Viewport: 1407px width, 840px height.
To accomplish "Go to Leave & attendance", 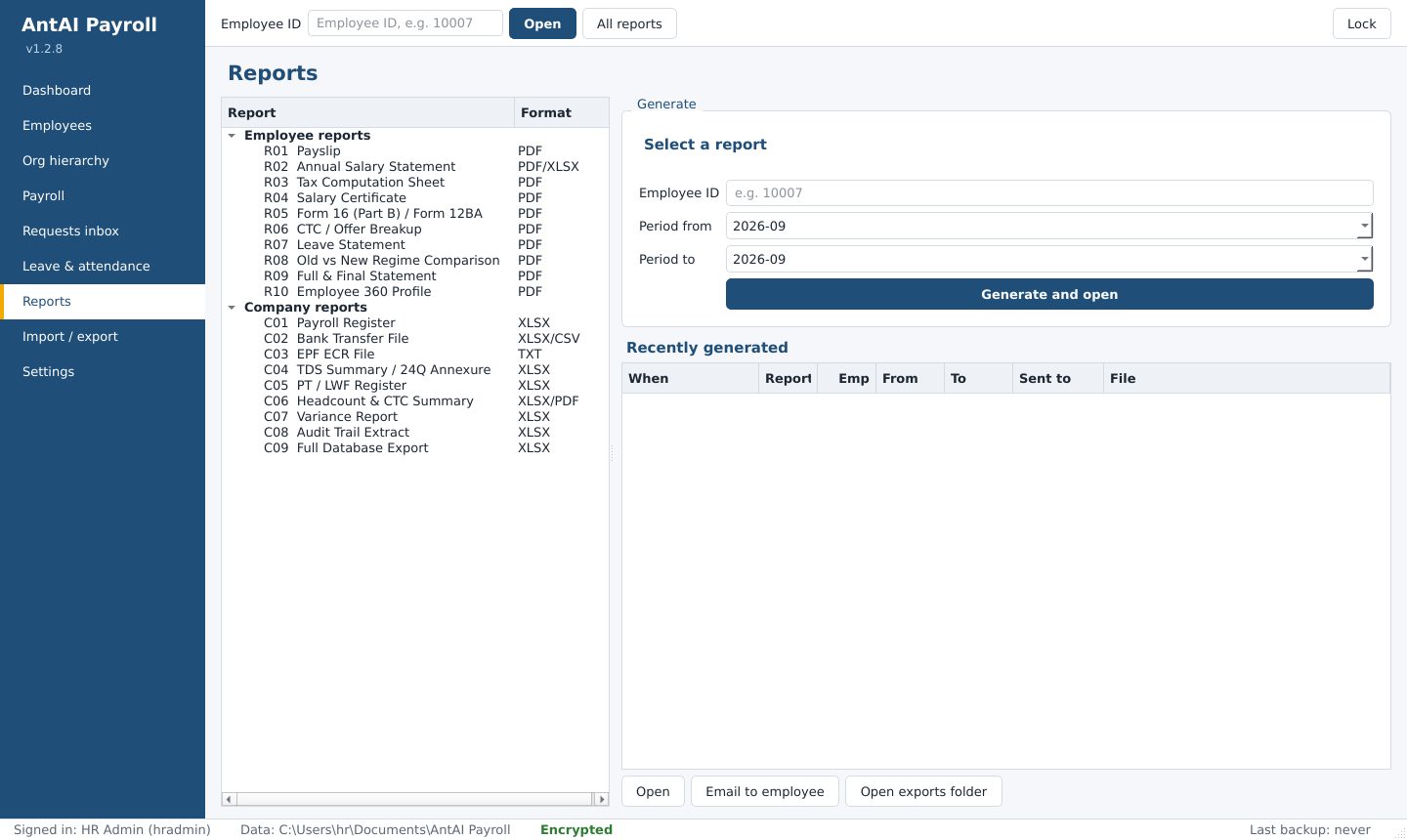I will pos(103,266).
